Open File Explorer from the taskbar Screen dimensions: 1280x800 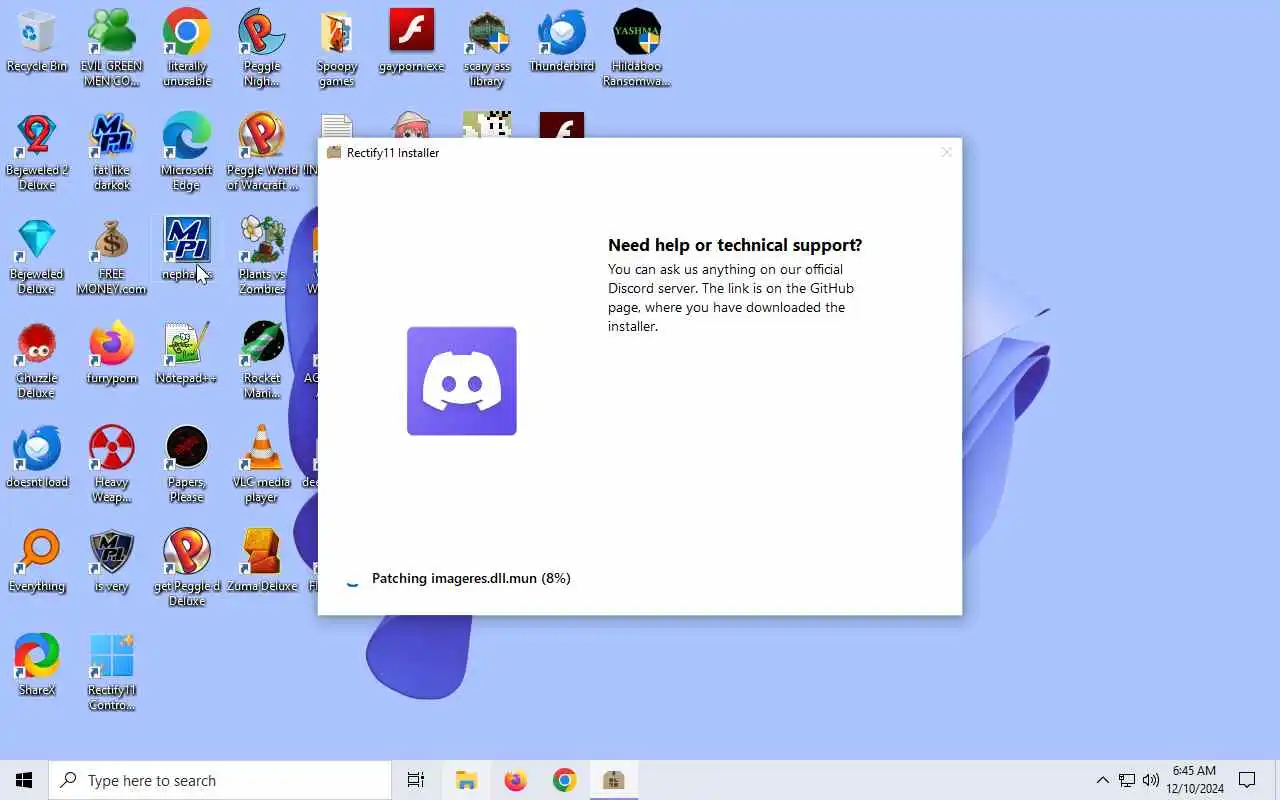click(466, 780)
